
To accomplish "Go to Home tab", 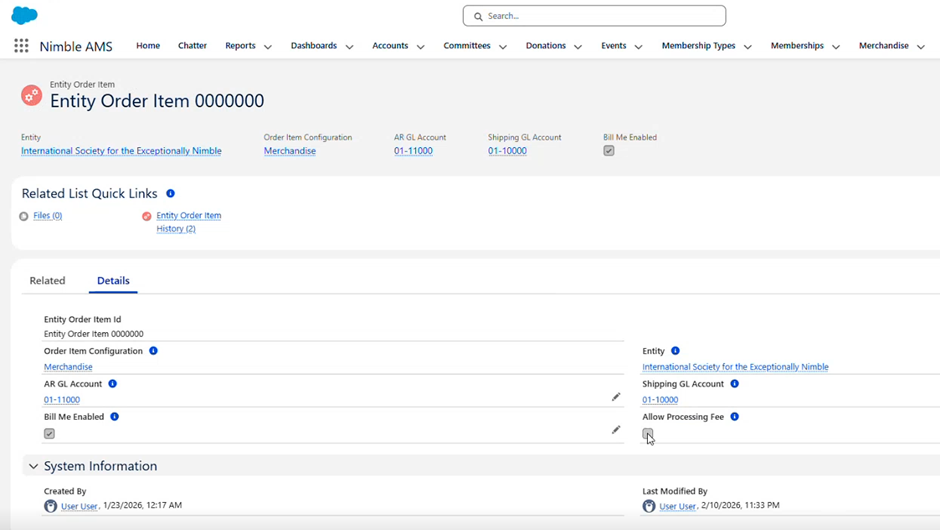I will (148, 46).
